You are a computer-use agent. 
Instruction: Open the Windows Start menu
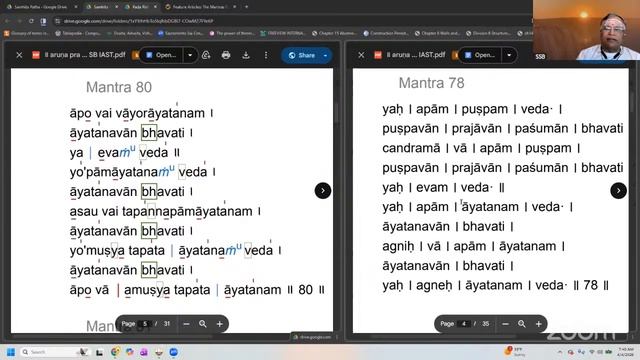point(11,352)
